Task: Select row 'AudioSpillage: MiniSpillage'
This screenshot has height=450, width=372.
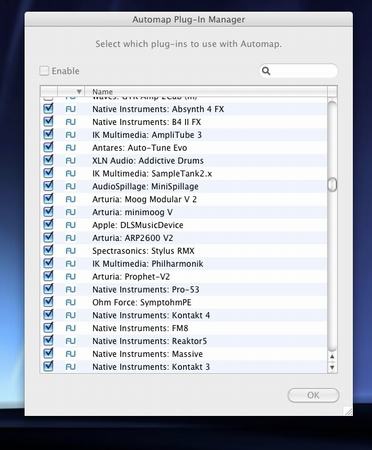Action: tap(184, 186)
